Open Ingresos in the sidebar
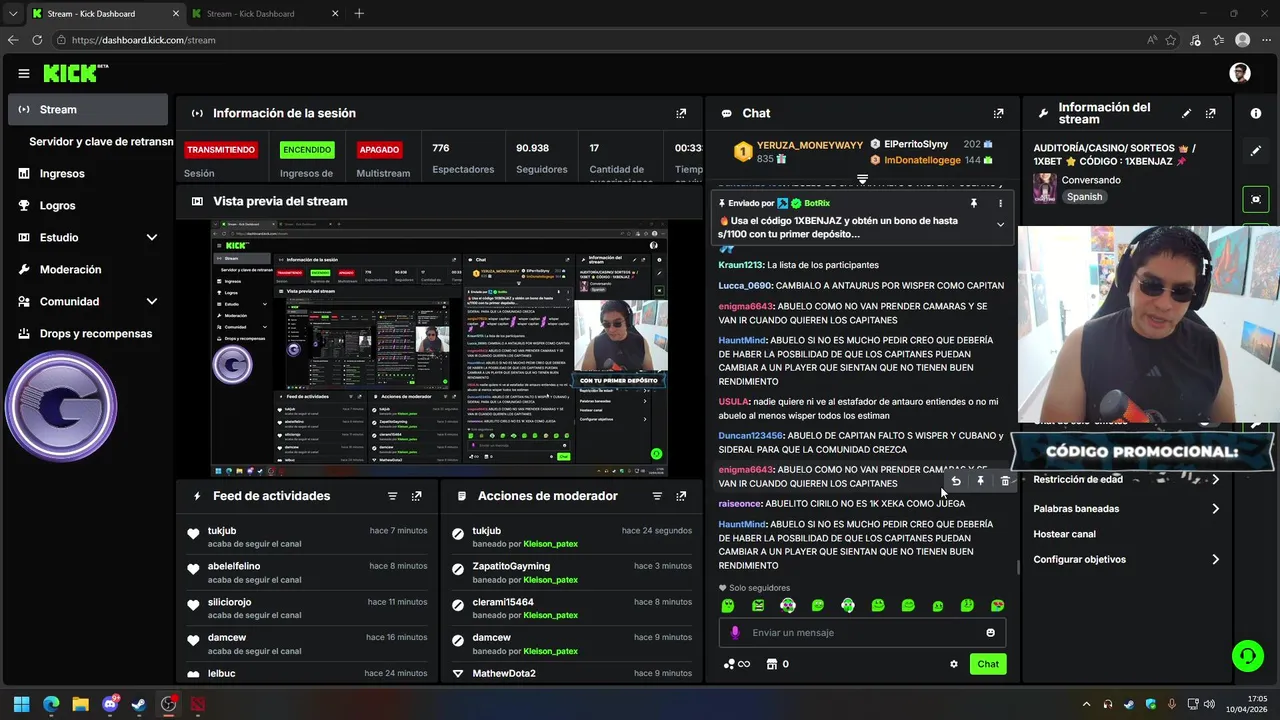Image resolution: width=1280 pixels, height=720 pixels. tap(87, 173)
